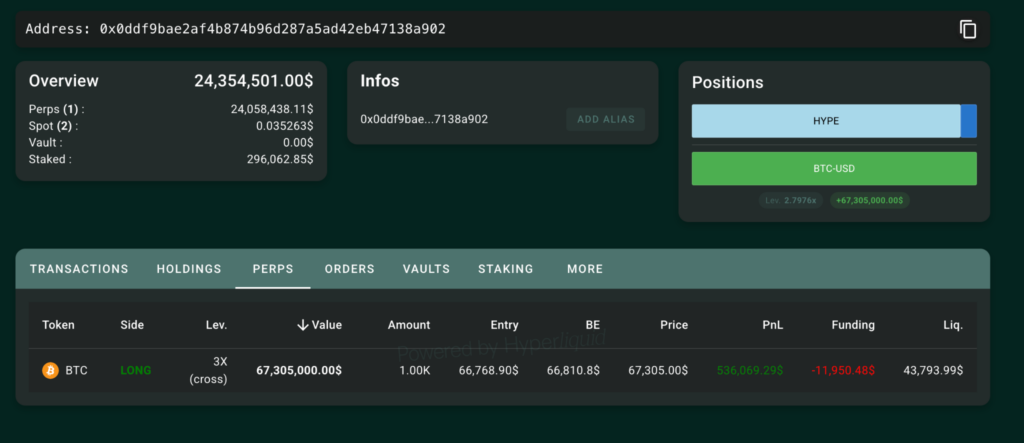The height and width of the screenshot is (443, 1024).
Task: Copy the wallet address using copy icon
Action: (967, 29)
